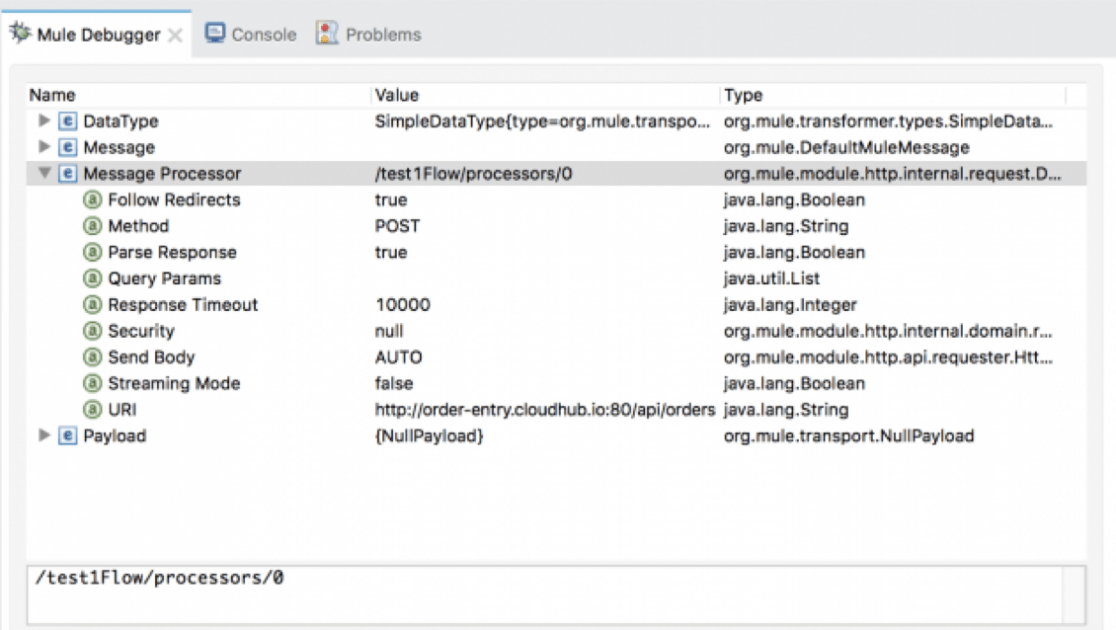Image resolution: width=1116 pixels, height=630 pixels.
Task: Click the attribute icon beside Streaming Mode
Action: (93, 383)
